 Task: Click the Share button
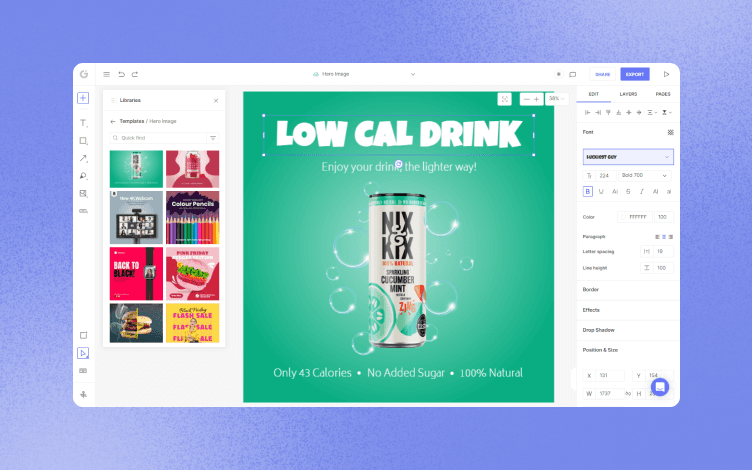pos(602,74)
